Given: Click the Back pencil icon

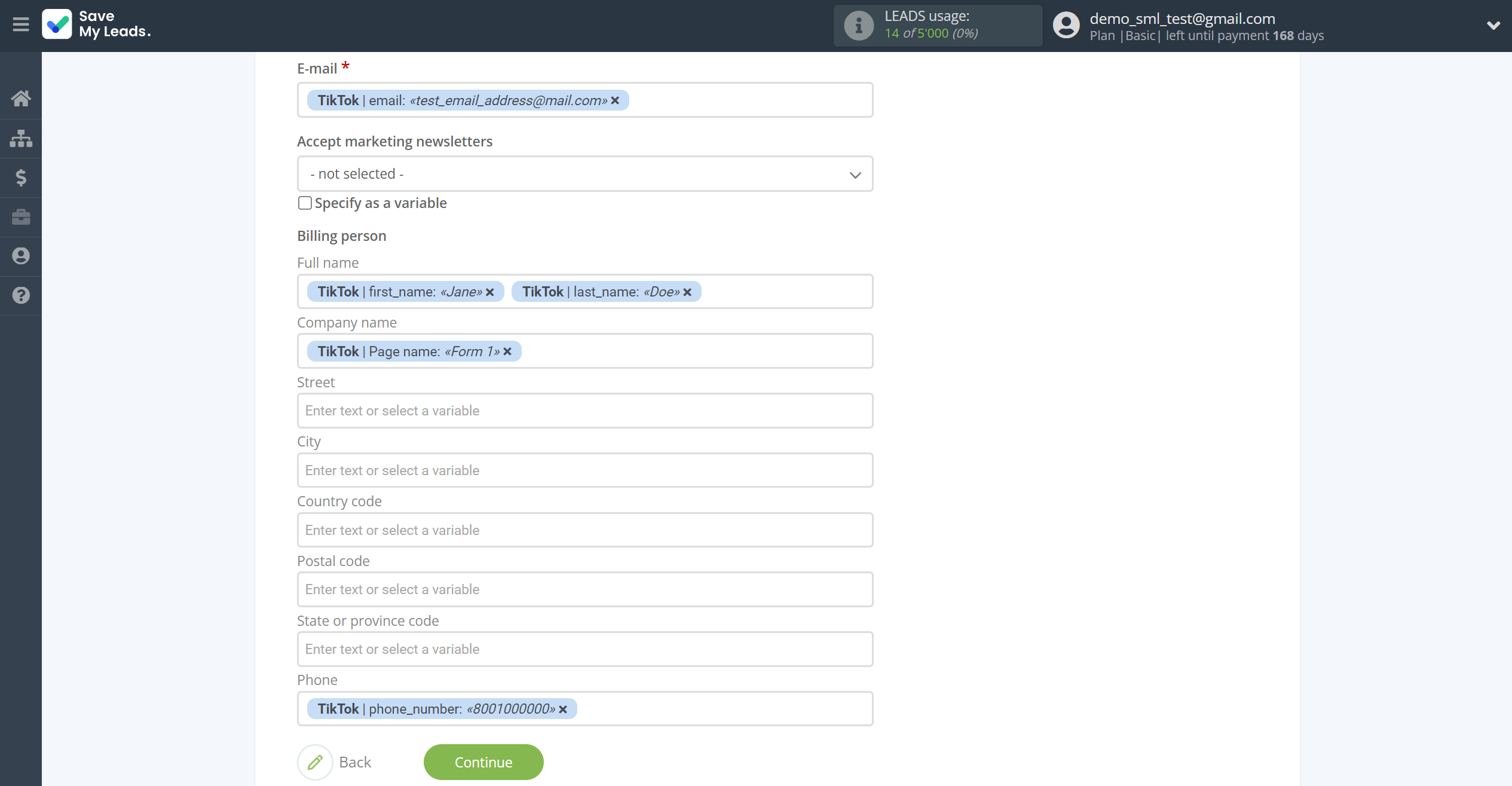Looking at the screenshot, I should click(315, 762).
